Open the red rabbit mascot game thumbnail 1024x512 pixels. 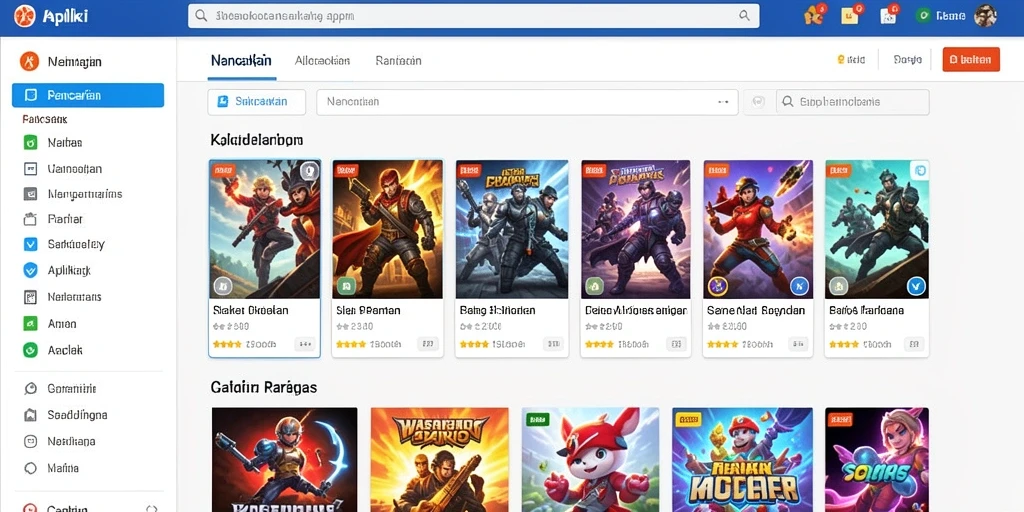coord(590,460)
